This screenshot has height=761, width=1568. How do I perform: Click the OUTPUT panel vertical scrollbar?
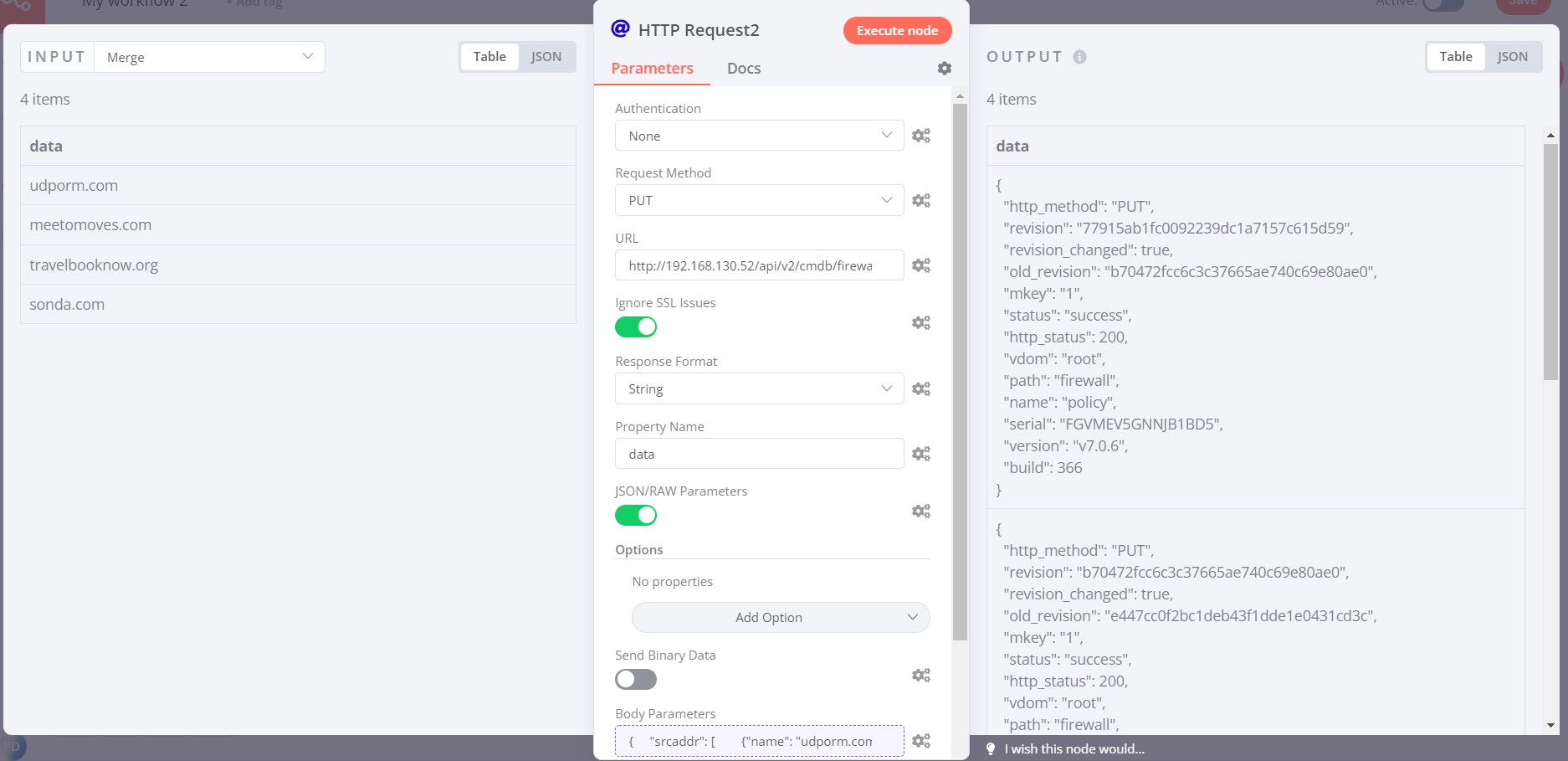[1550, 262]
